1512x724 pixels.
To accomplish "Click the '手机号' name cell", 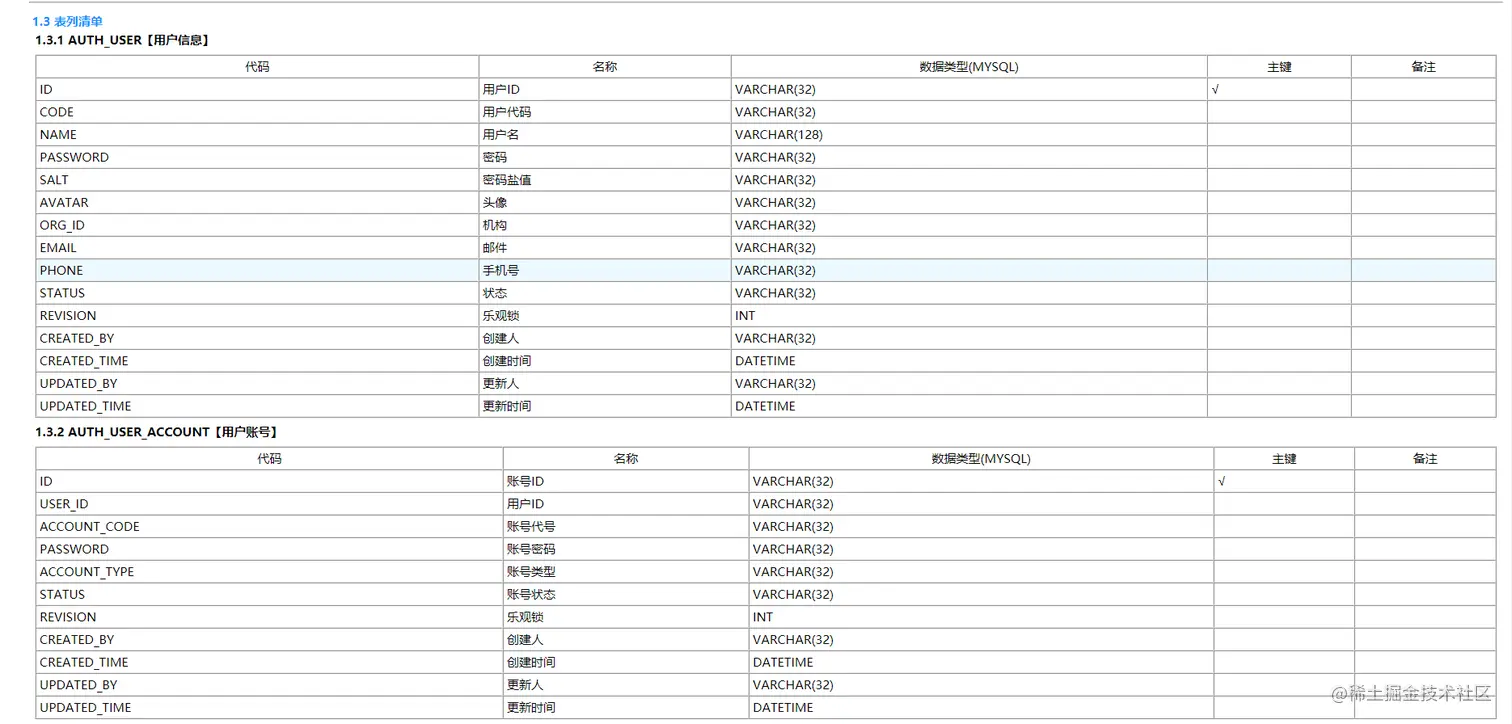I will [605, 271].
